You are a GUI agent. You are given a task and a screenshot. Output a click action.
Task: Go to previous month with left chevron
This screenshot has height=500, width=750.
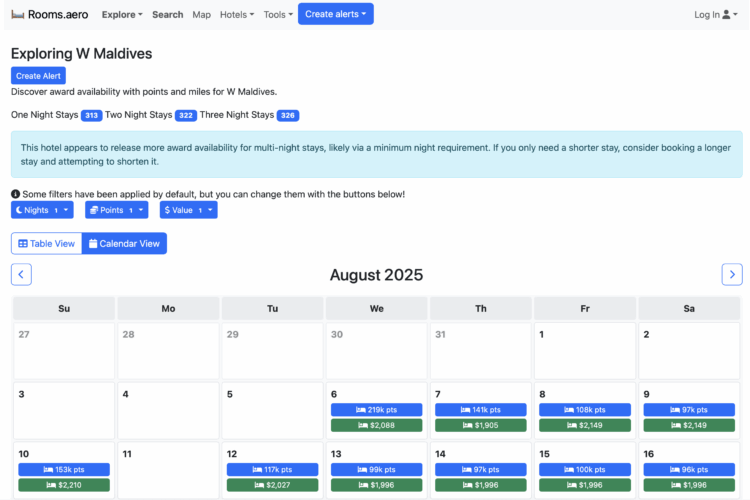click(21, 274)
